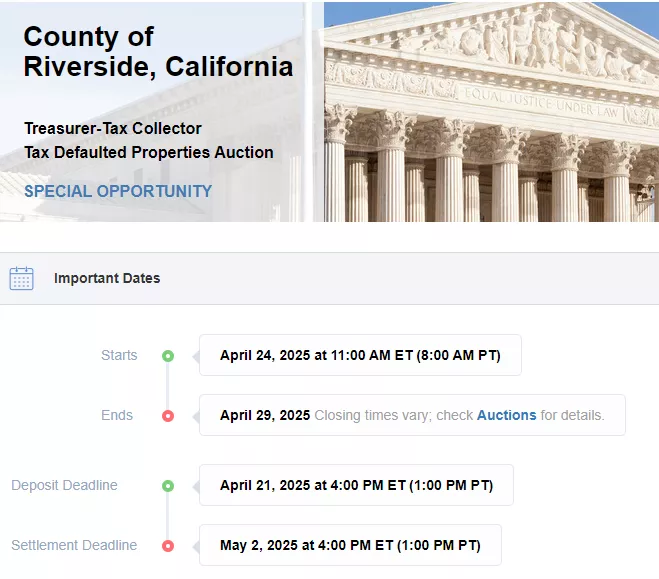Click the Deposit Deadline label
Screen dimensions: 659x579
[64, 485]
